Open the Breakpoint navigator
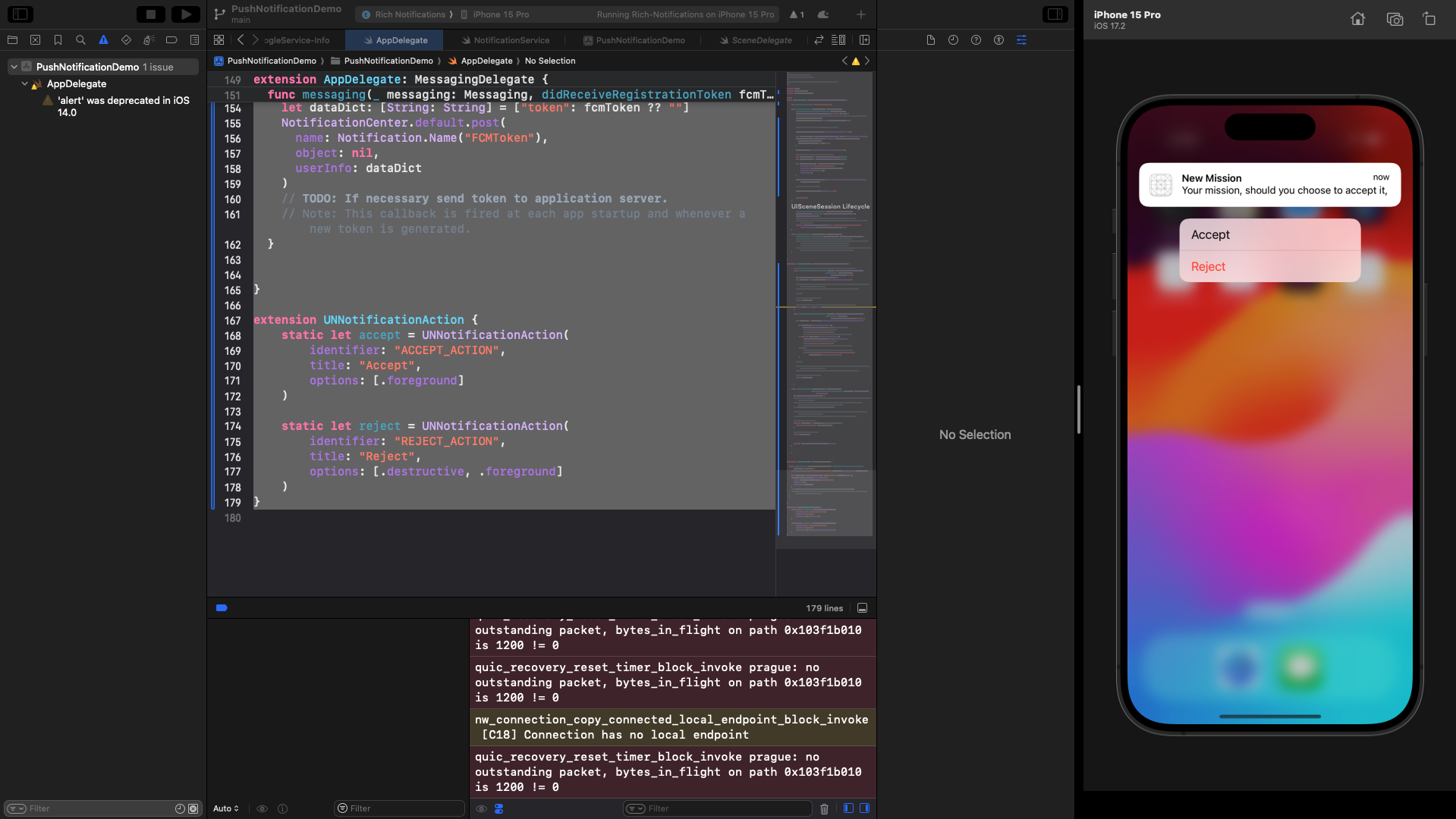The height and width of the screenshot is (819, 1456). tap(171, 40)
